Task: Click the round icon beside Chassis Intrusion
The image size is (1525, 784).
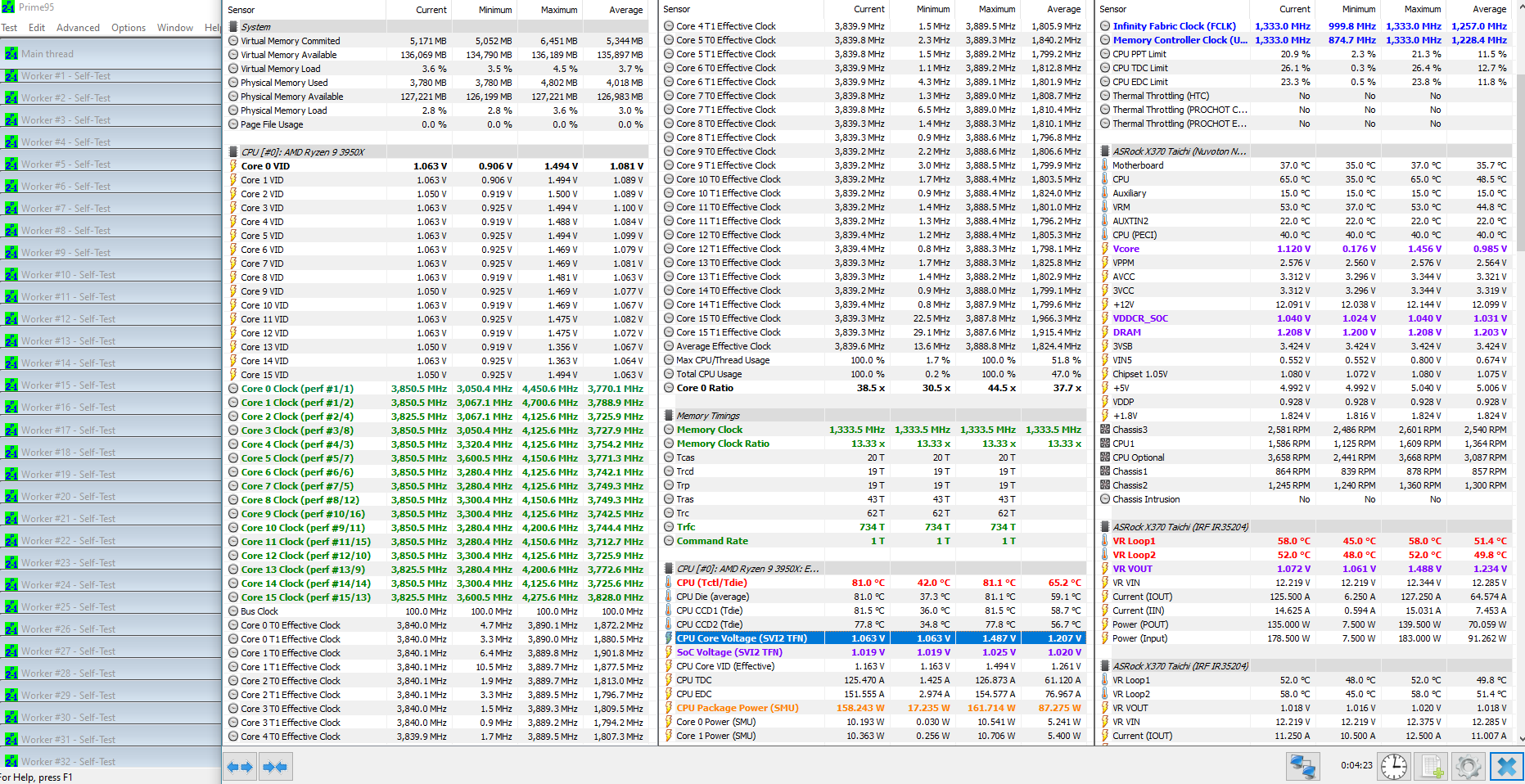Action: click(1105, 499)
